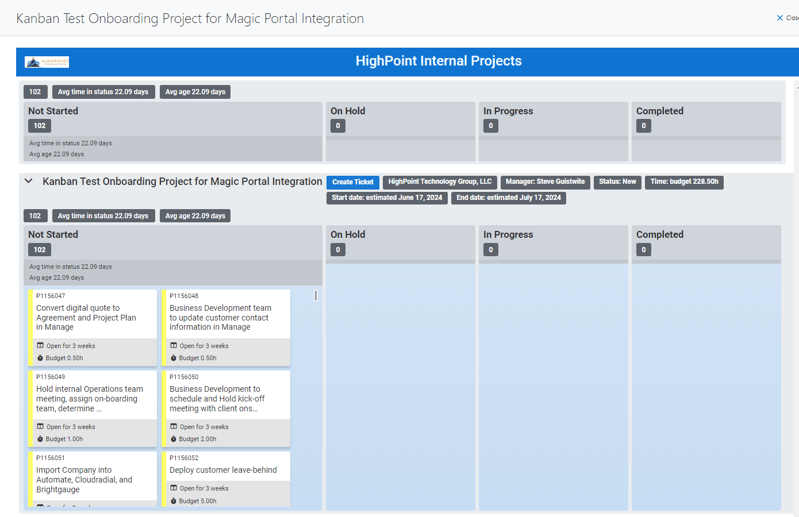
Task: Open ticket P1156047 Convert digital quote card
Action: point(92,328)
